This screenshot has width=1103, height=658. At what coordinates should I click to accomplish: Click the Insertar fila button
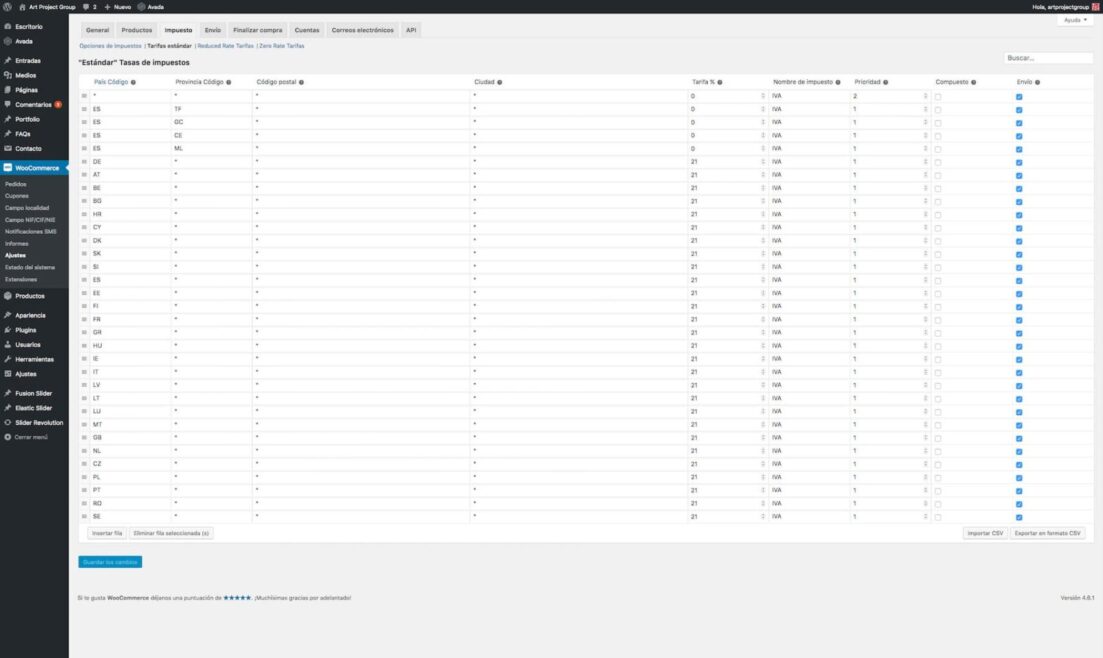click(107, 533)
